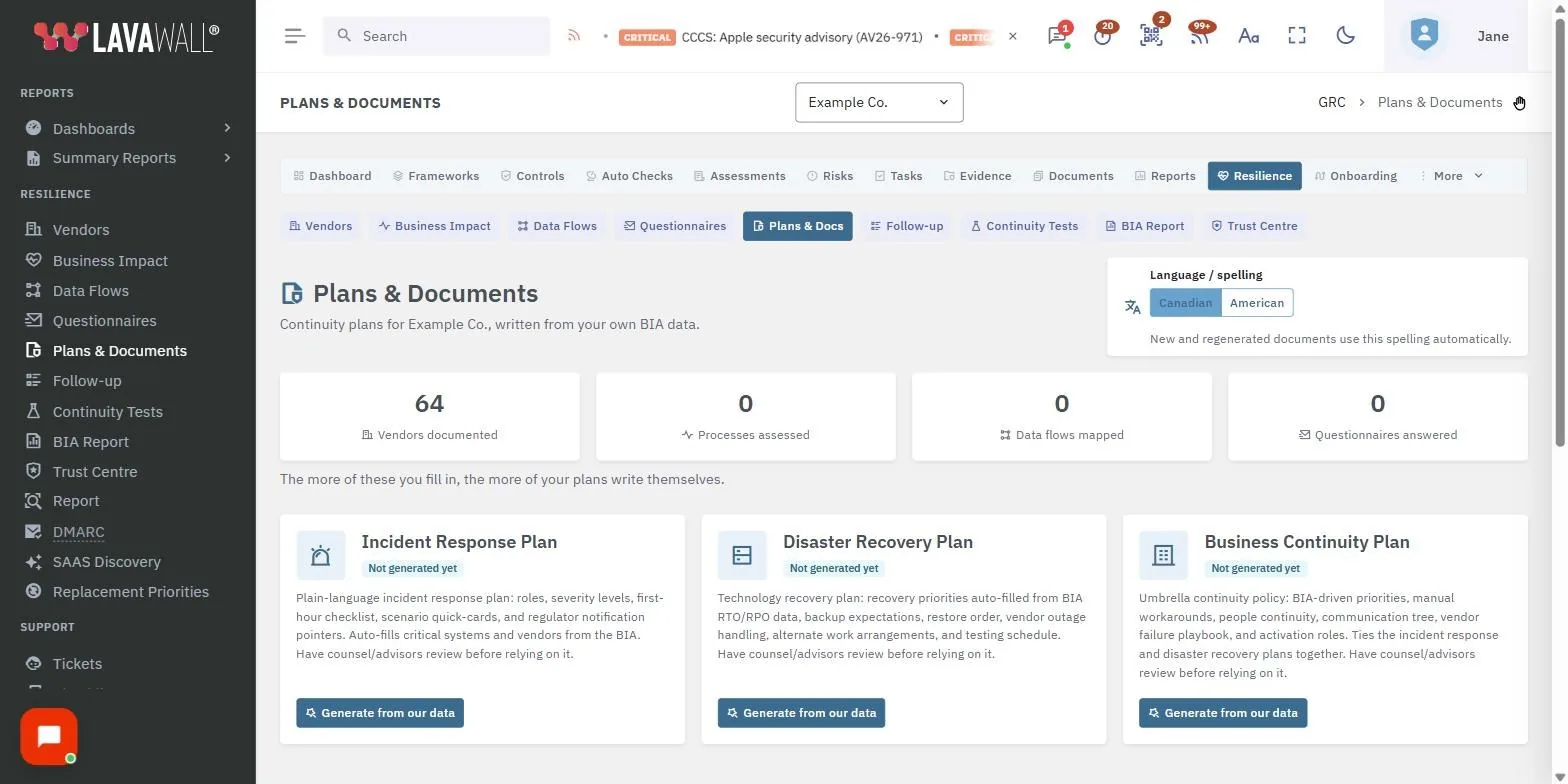
Task: Click the Business Continuity Plan building icon
Action: [x=1163, y=555]
